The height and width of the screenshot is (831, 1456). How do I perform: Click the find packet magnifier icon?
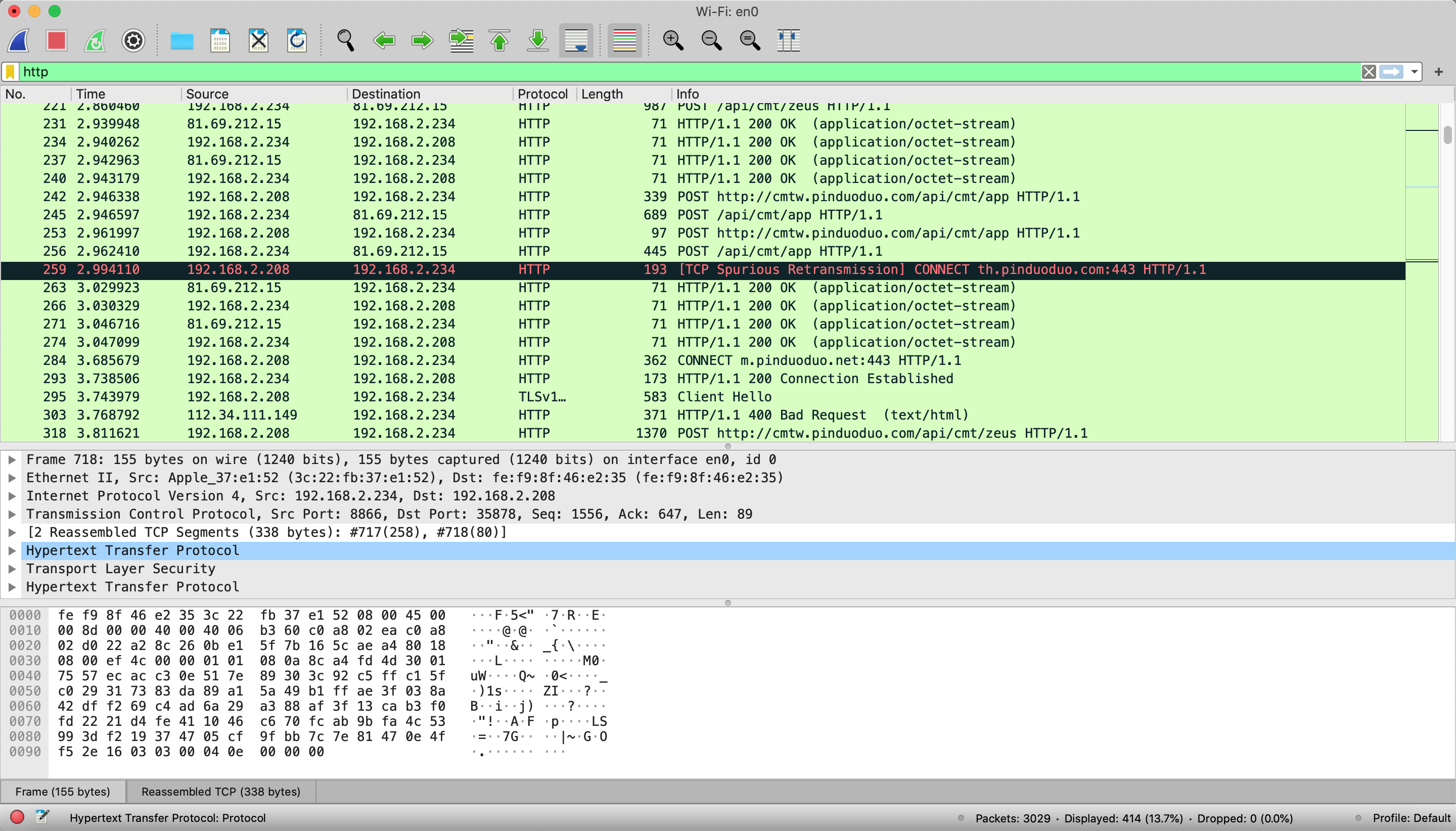[345, 40]
